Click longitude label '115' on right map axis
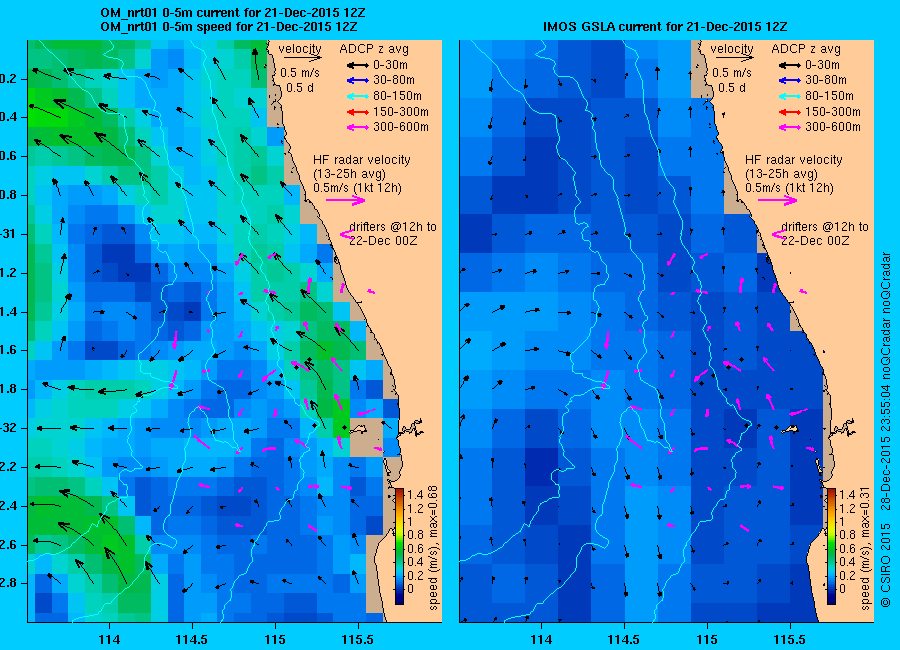The image size is (900, 650). click(x=707, y=640)
